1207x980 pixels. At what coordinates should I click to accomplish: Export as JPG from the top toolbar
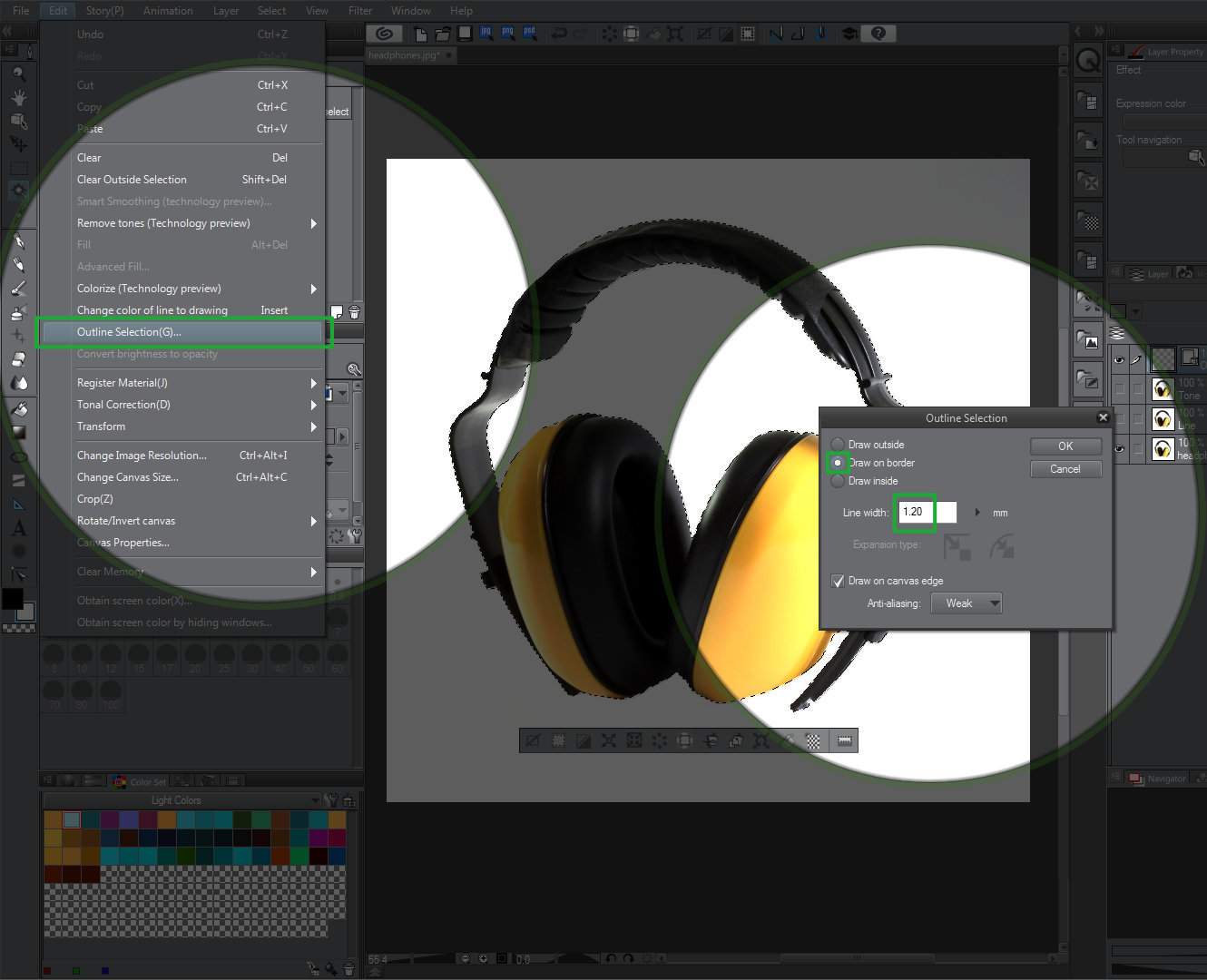[486, 33]
